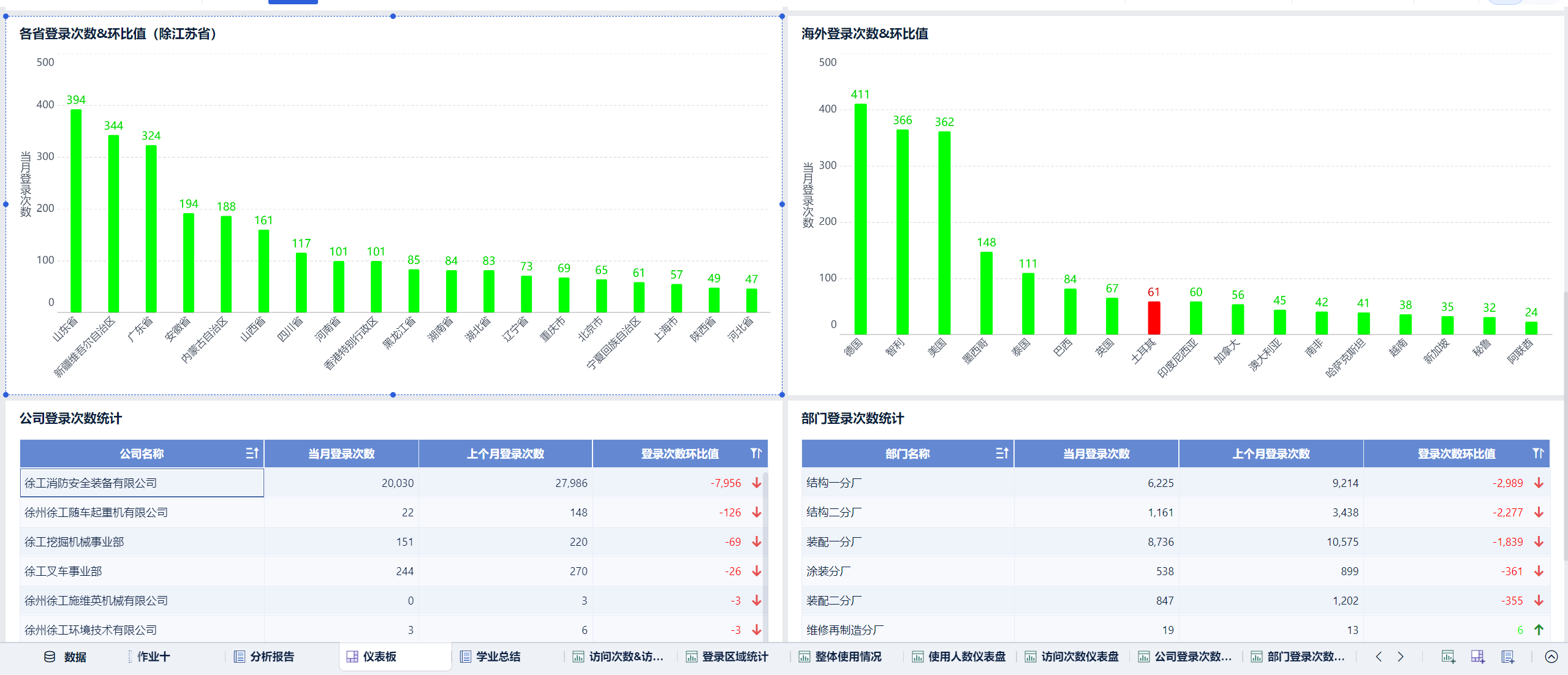Click the 当月登录次数 header in the company table
The image size is (1568, 675).
341,453
